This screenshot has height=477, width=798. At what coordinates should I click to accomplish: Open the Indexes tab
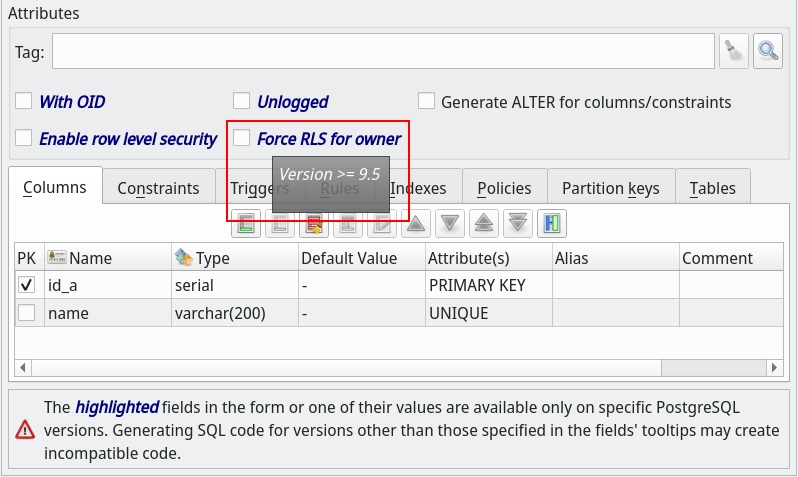click(418, 188)
